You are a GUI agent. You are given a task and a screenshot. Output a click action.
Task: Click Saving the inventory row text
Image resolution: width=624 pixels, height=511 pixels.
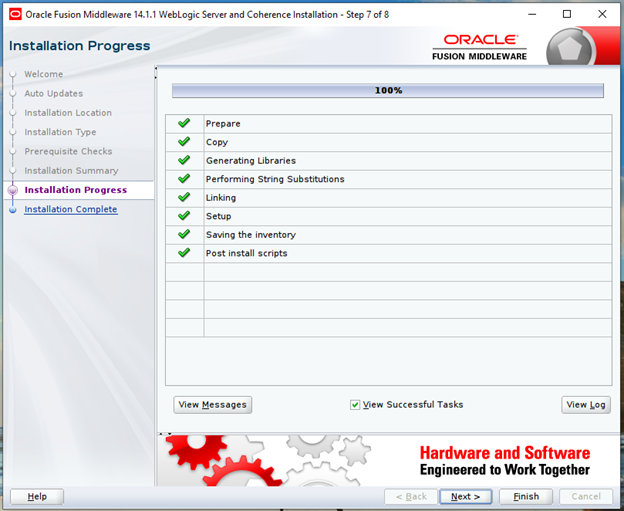(251, 235)
